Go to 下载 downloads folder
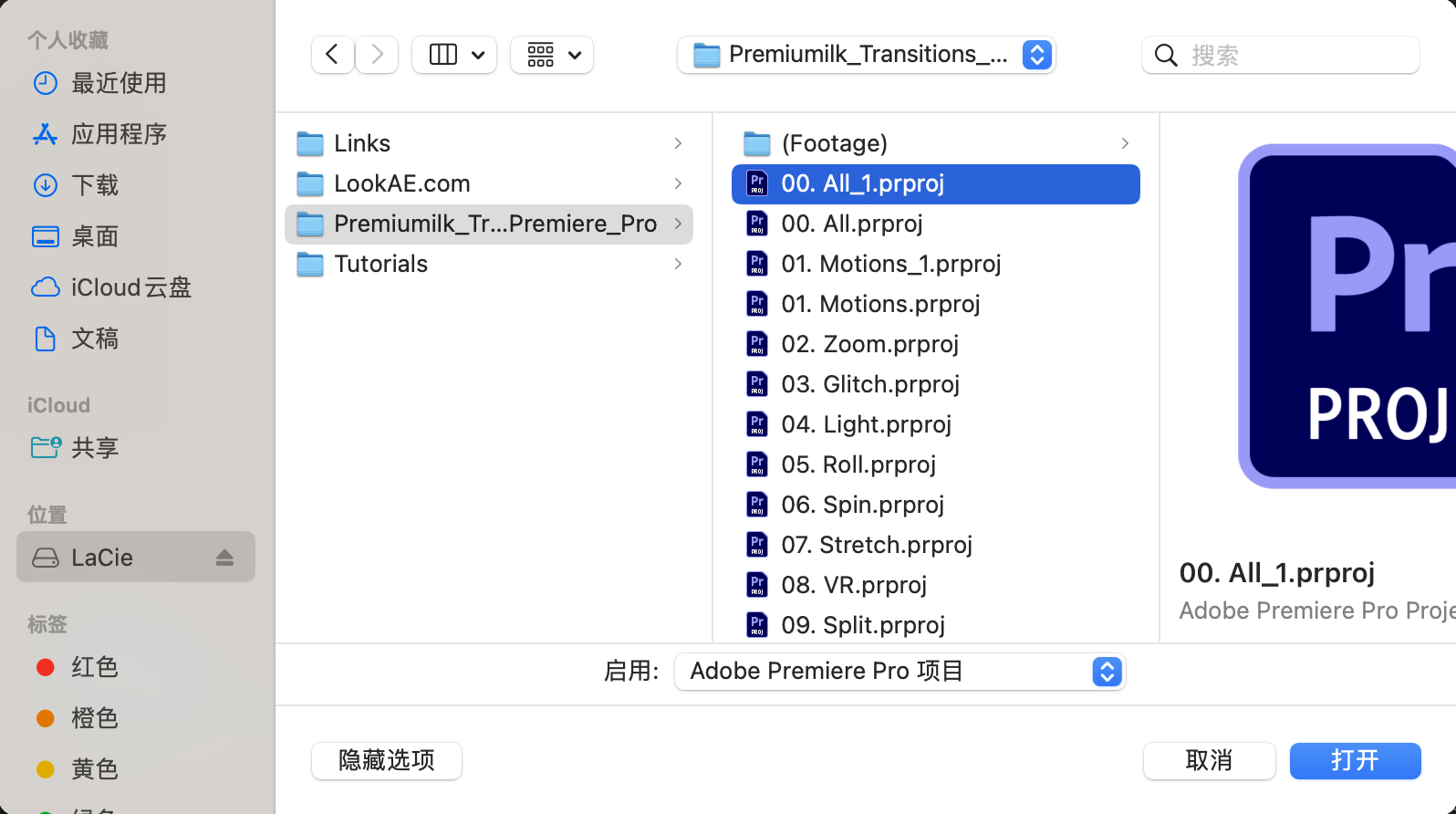The width and height of the screenshot is (1456, 814). click(95, 185)
